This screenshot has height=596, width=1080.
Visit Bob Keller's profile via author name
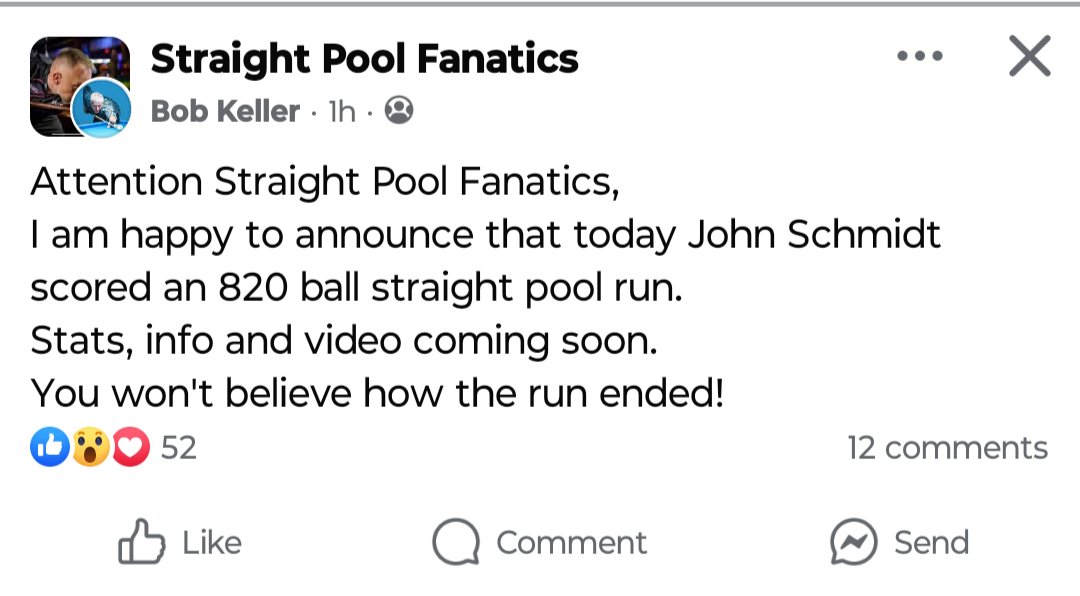click(225, 111)
